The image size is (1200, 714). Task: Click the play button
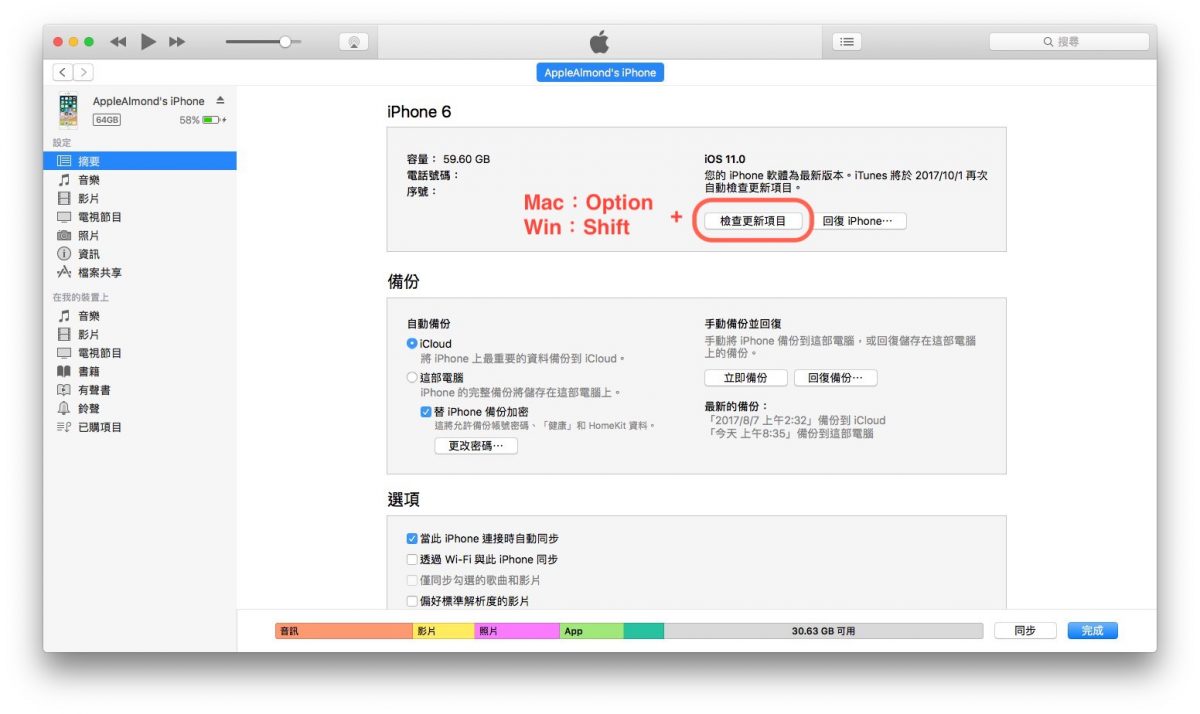tap(148, 41)
